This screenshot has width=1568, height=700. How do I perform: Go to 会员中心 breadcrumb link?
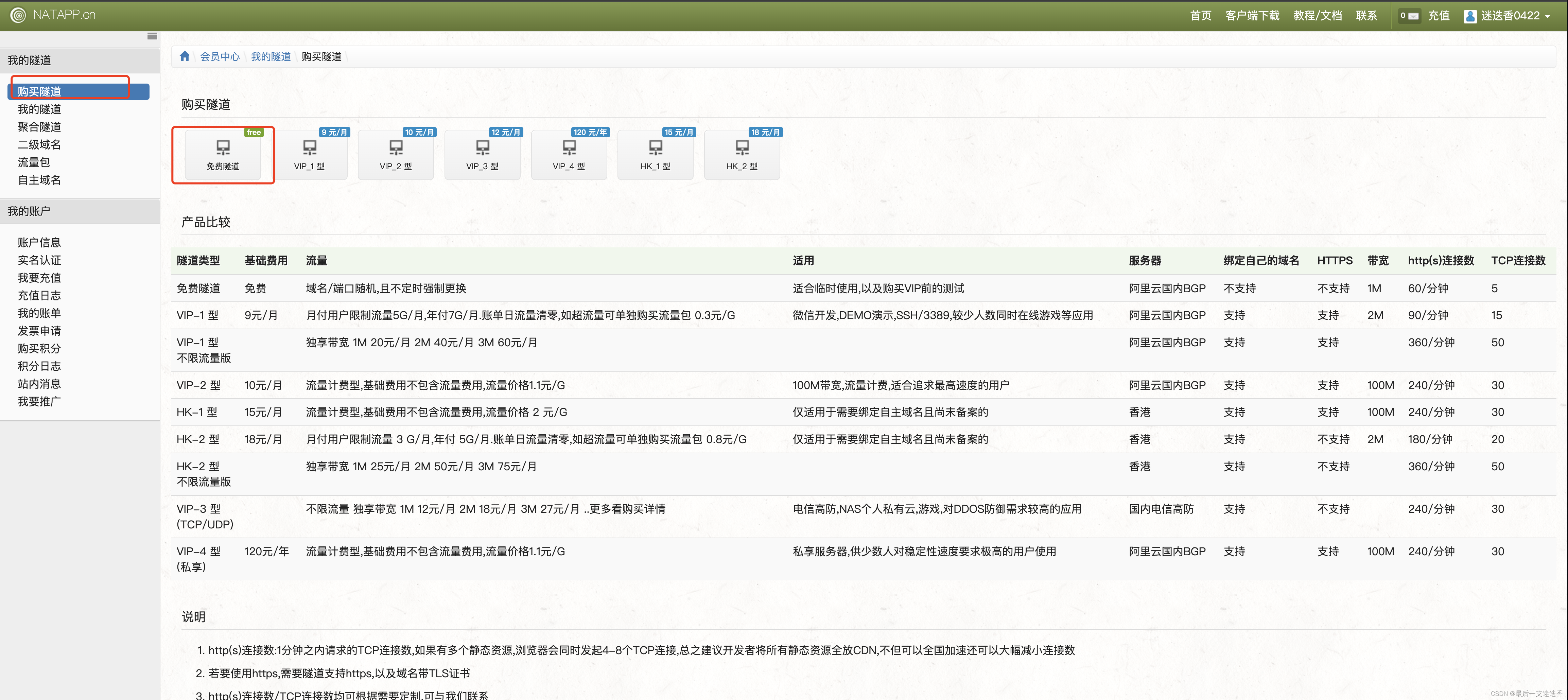[x=220, y=57]
